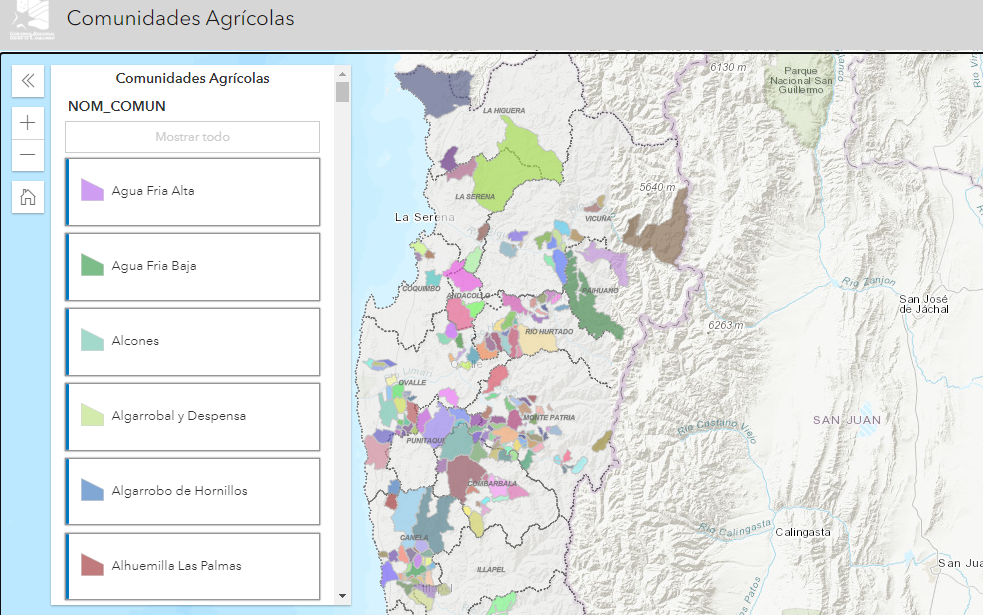Collapse the legend panel with double-chevron button

pos(28,81)
